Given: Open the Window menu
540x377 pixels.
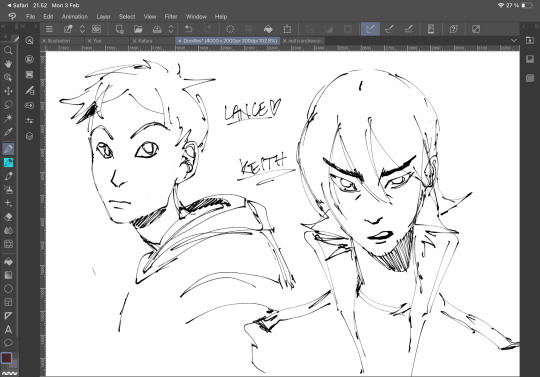Looking at the screenshot, I should pos(196,17).
